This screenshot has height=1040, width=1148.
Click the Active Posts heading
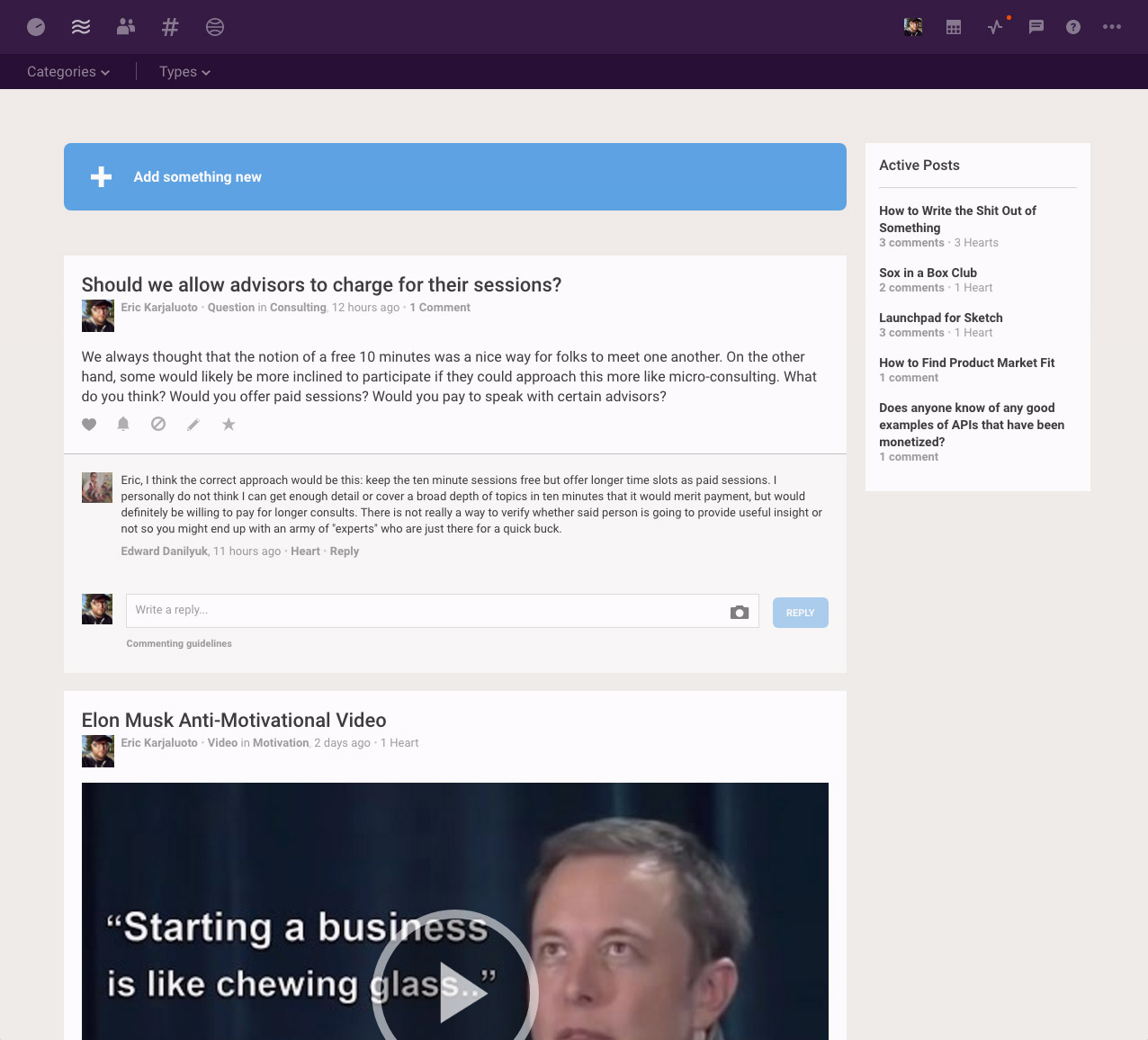coord(919,166)
